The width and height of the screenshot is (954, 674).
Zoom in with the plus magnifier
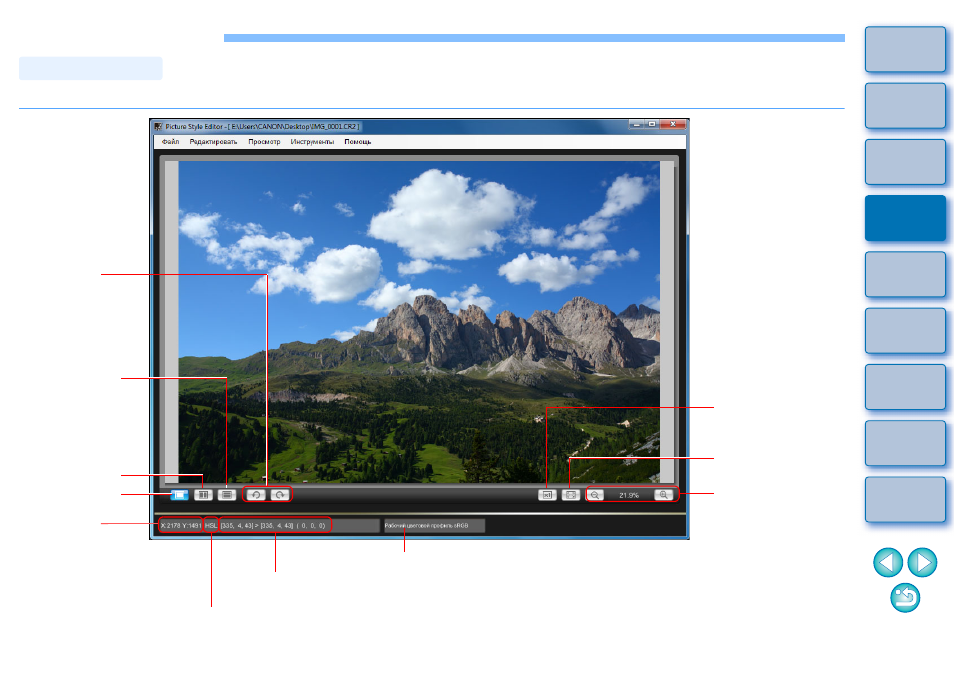pos(664,495)
